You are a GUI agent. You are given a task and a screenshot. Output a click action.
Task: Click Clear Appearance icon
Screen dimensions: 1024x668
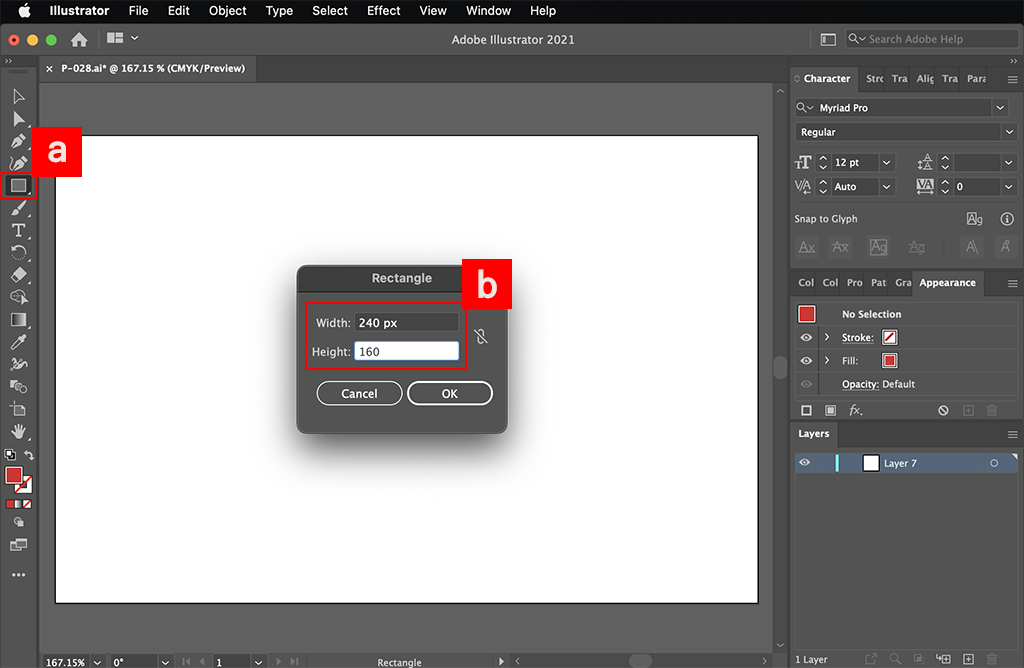pyautogui.click(x=943, y=410)
